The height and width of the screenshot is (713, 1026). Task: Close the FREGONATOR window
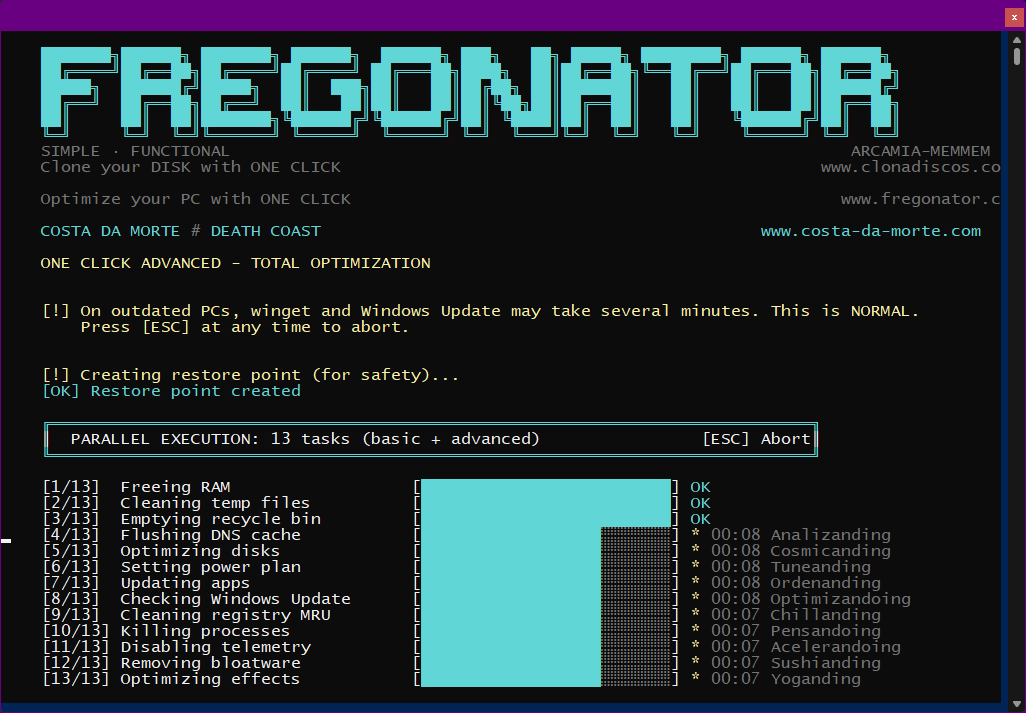tap(1013, 17)
